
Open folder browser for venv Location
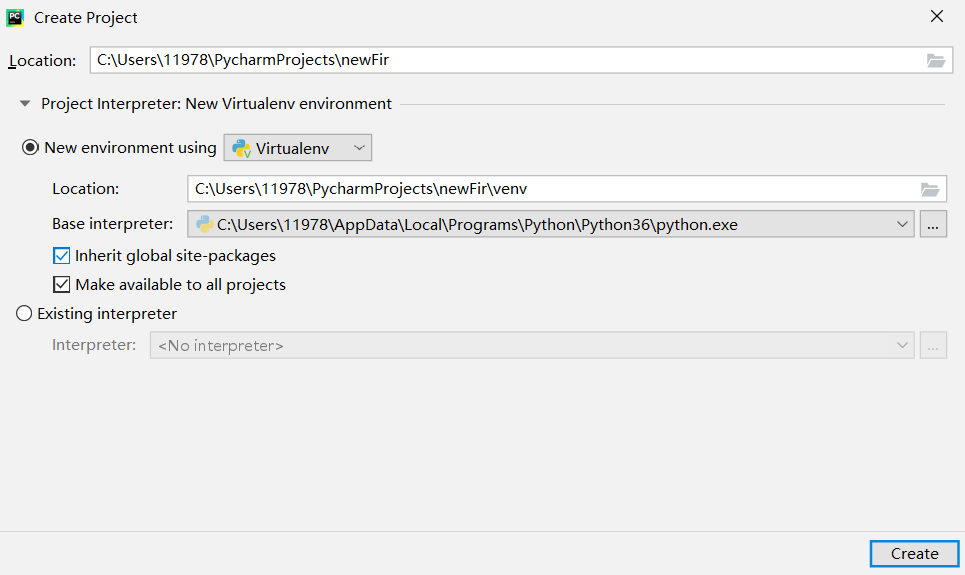coord(929,189)
